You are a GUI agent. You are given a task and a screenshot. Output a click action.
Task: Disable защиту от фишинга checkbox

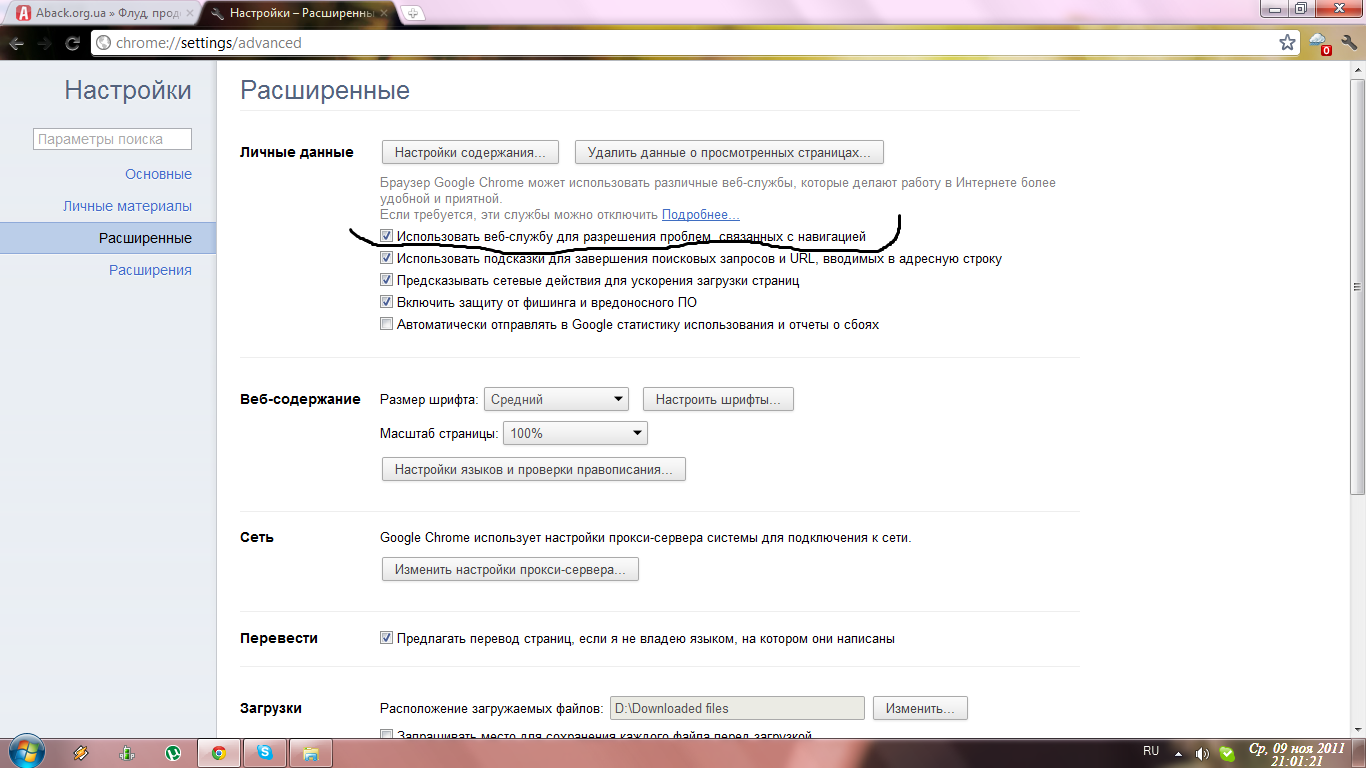pyautogui.click(x=387, y=303)
